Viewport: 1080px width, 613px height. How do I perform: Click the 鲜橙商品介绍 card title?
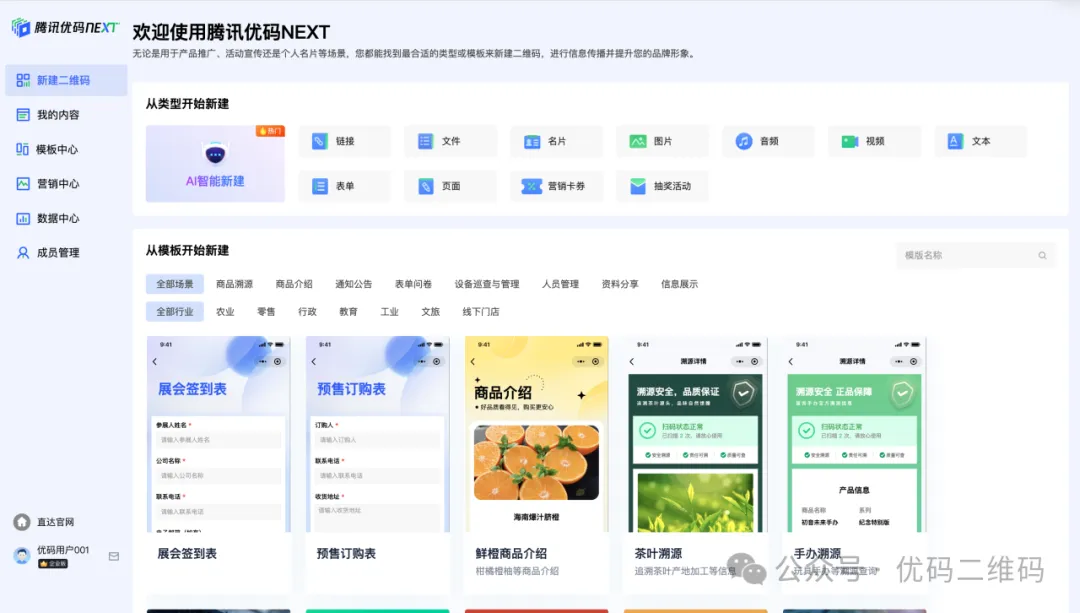point(511,554)
